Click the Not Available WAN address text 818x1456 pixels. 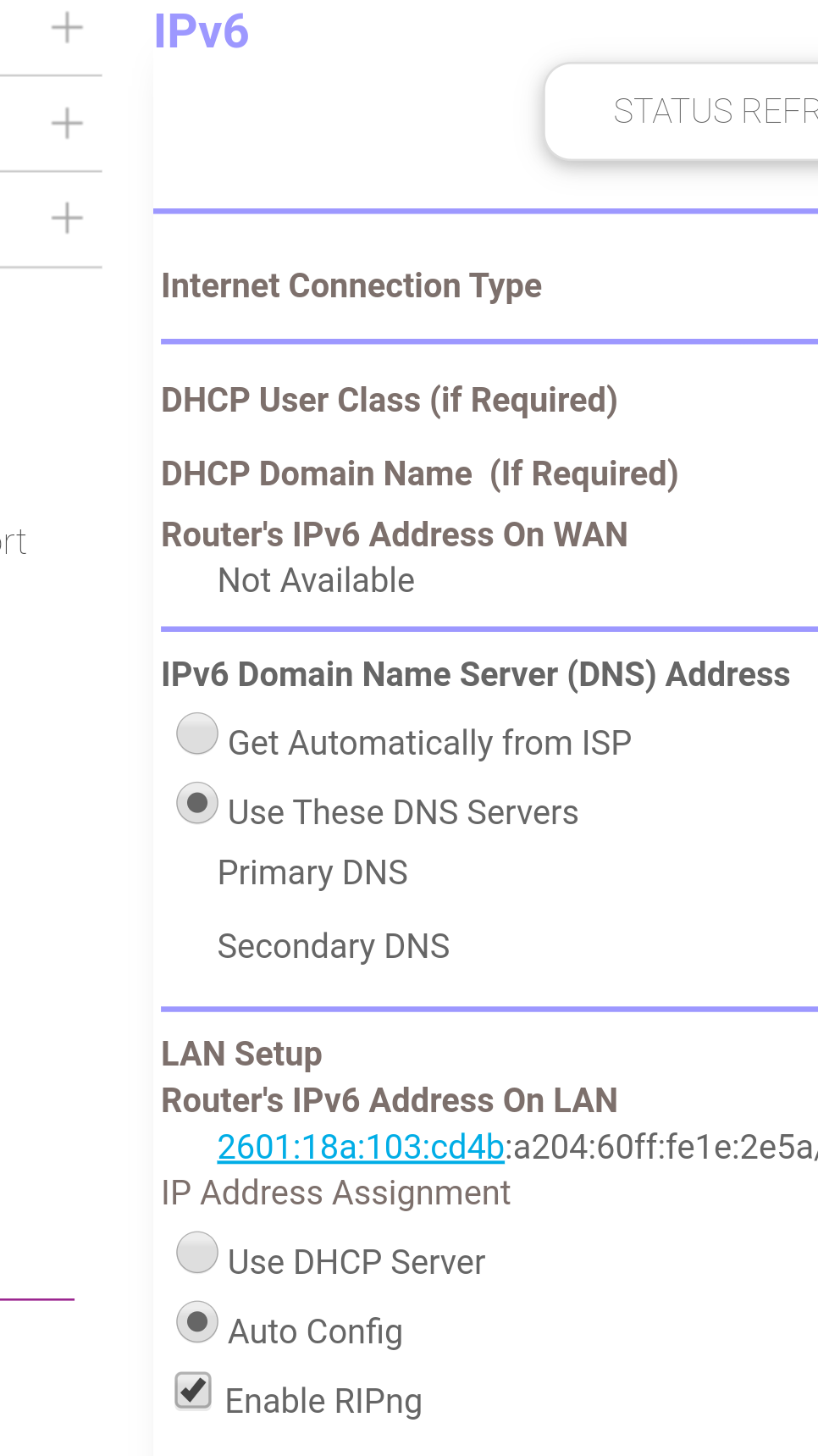(x=316, y=581)
